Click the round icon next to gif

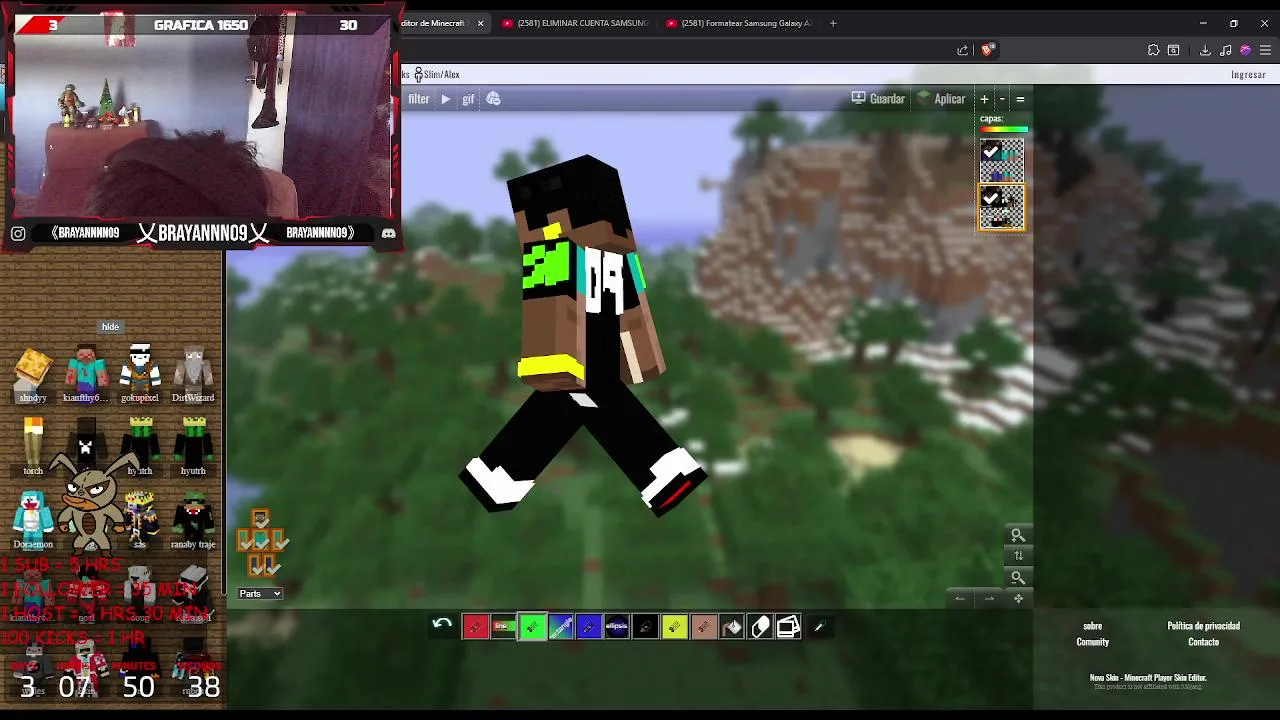coord(493,99)
